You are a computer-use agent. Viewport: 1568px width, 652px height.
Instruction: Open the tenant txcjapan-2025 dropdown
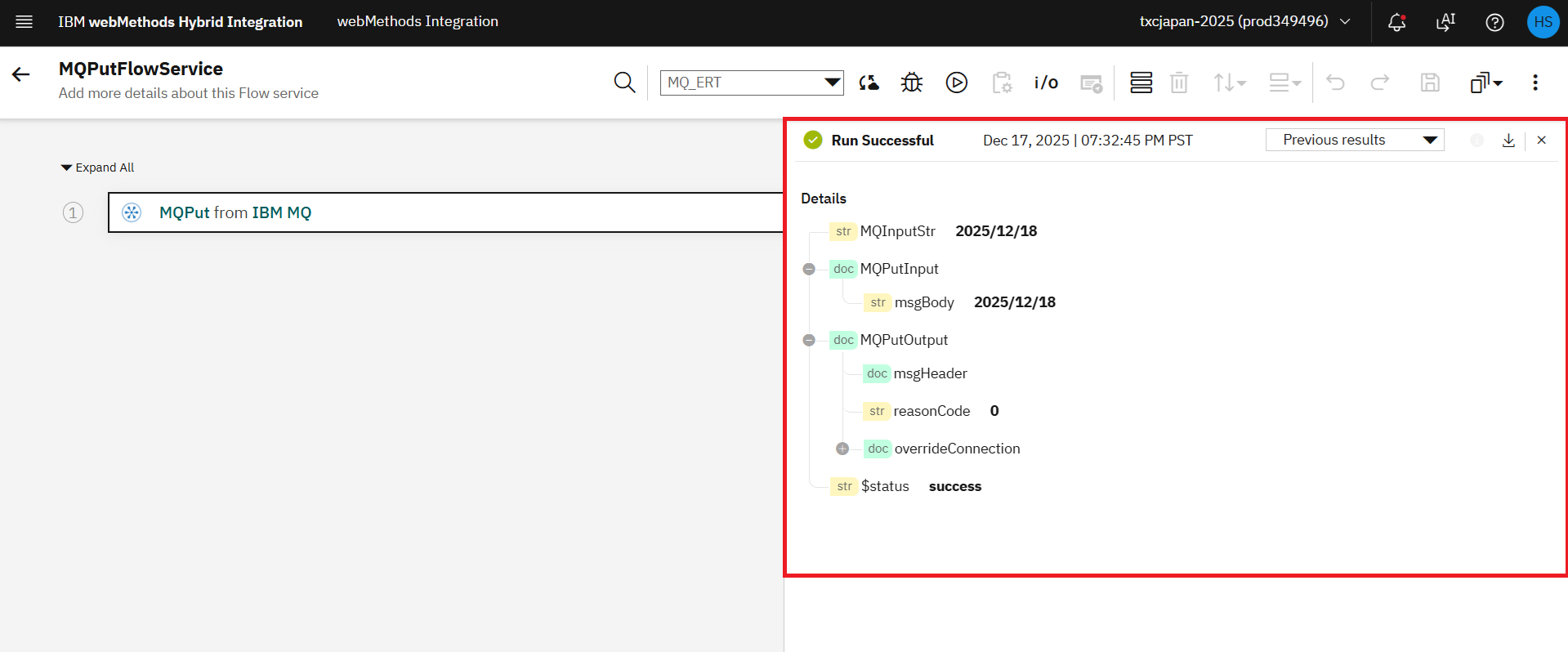1245,22
